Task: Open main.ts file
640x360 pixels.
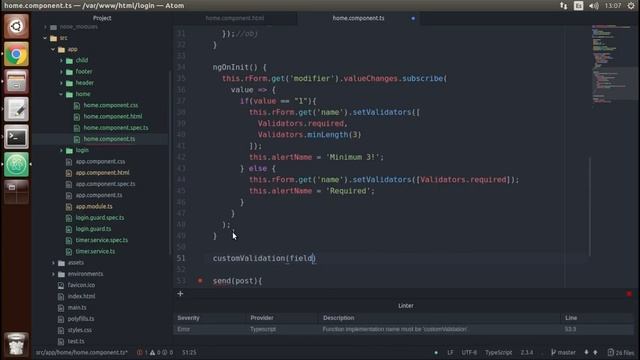Action: click(x=77, y=307)
